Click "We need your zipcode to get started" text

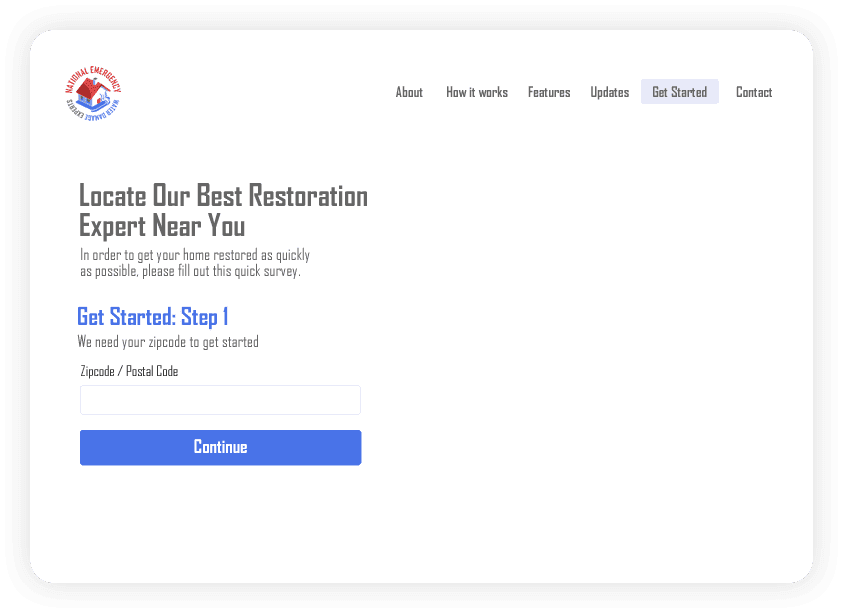click(x=168, y=342)
